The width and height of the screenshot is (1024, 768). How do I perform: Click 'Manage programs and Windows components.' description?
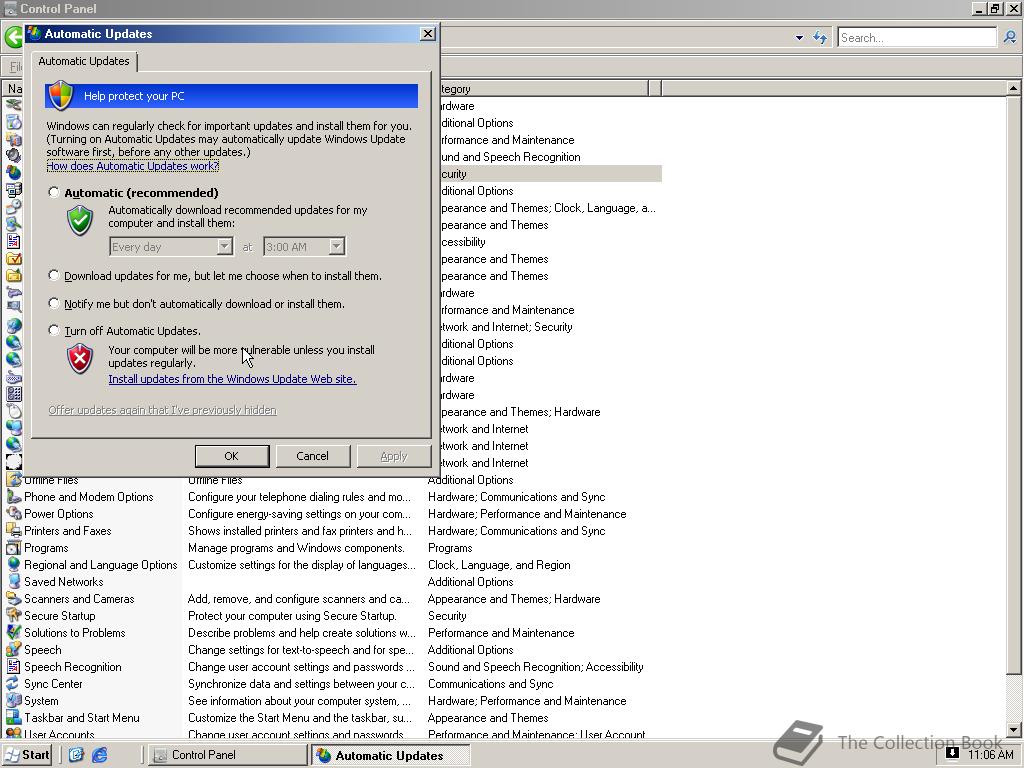[x=296, y=548]
